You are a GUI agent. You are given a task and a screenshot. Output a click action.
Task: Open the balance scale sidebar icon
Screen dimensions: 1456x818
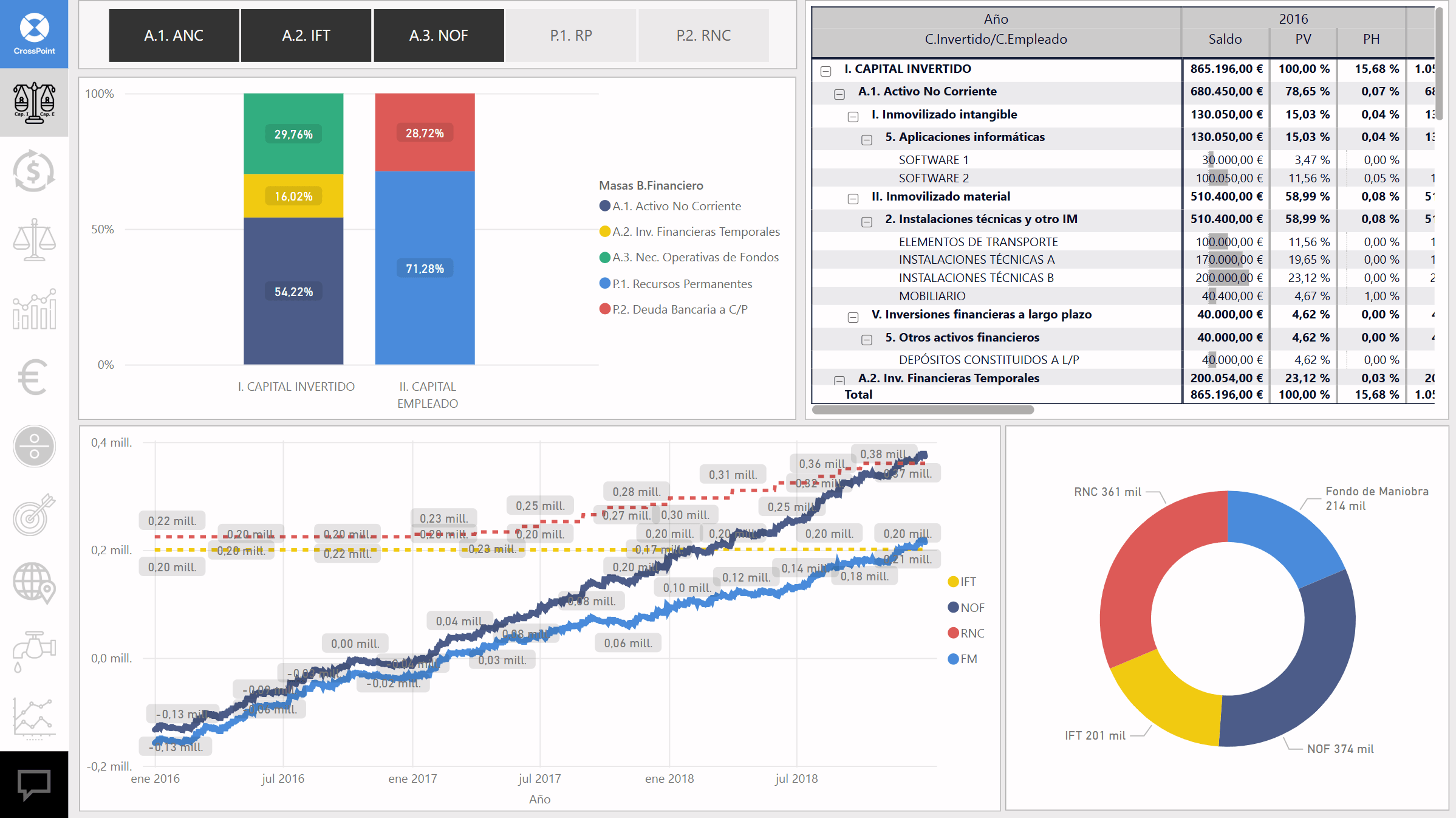pos(34,239)
